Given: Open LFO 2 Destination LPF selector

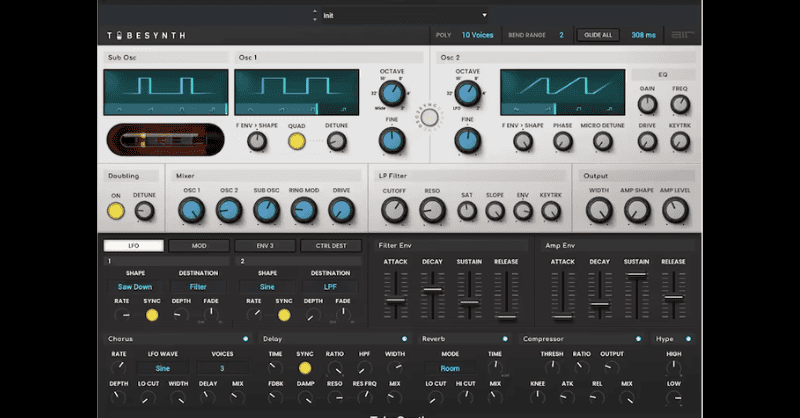Looking at the screenshot, I should tap(330, 287).
